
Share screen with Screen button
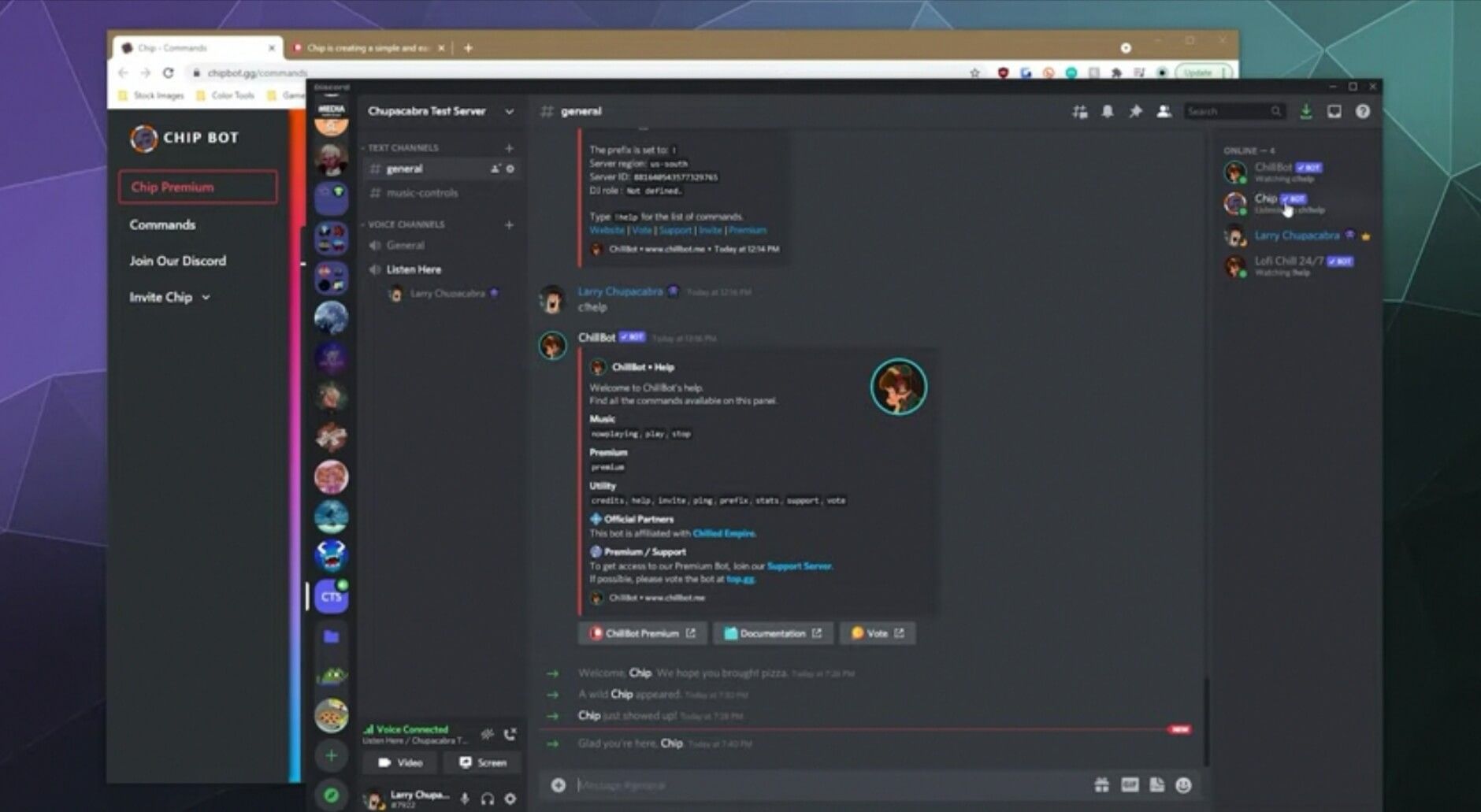[481, 762]
